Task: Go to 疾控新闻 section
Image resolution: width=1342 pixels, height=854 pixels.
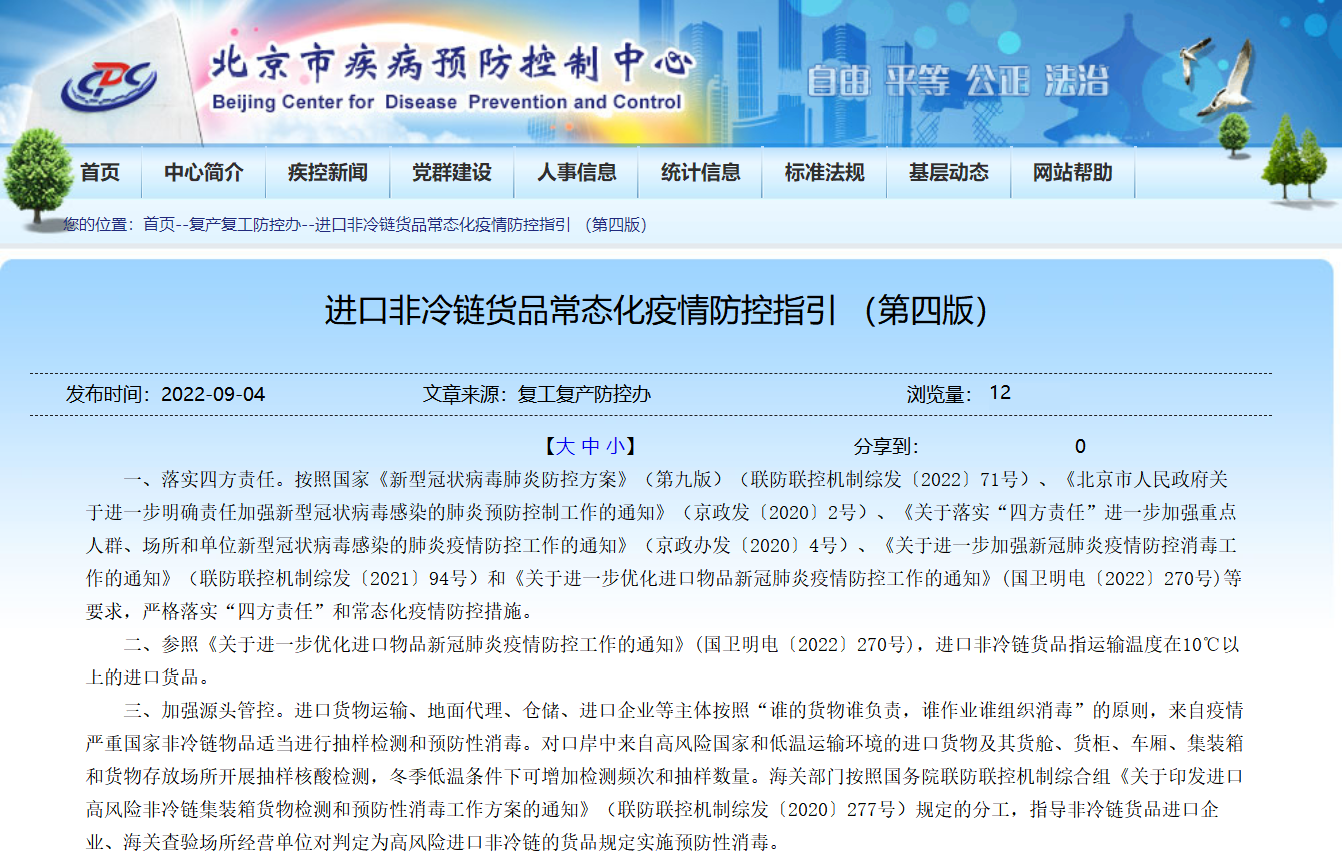Action: pos(328,173)
